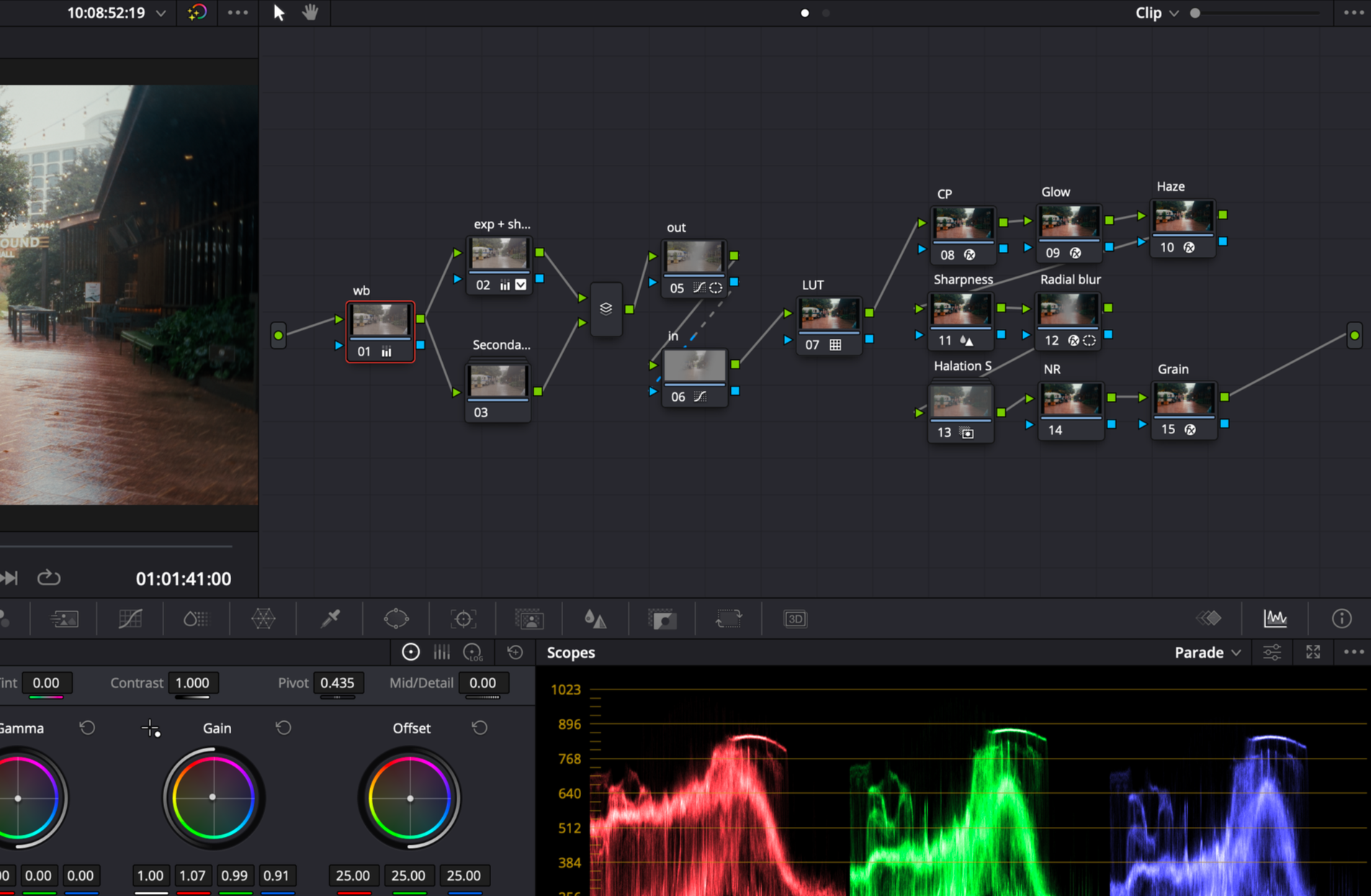Open the Power Windows palette
Screen dimensions: 1371x896
pyautogui.click(x=396, y=618)
